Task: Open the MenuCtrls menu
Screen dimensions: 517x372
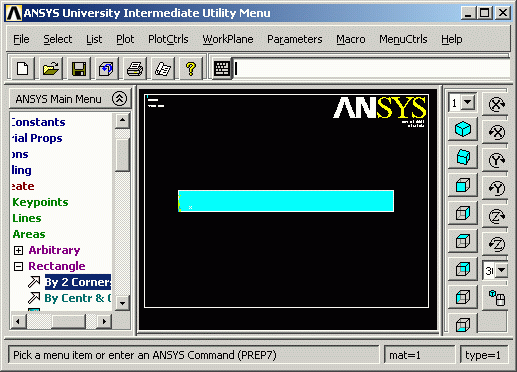Action: tap(403, 39)
